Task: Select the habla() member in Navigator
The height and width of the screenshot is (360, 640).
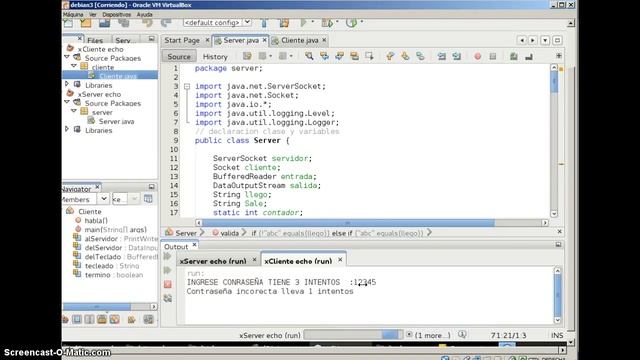Action: coord(96,220)
